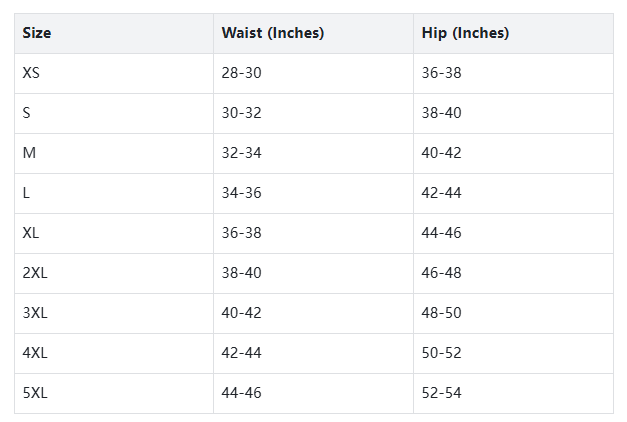Click the hip value 46-48 for 2XL
The width and height of the screenshot is (627, 422).
[441, 273]
